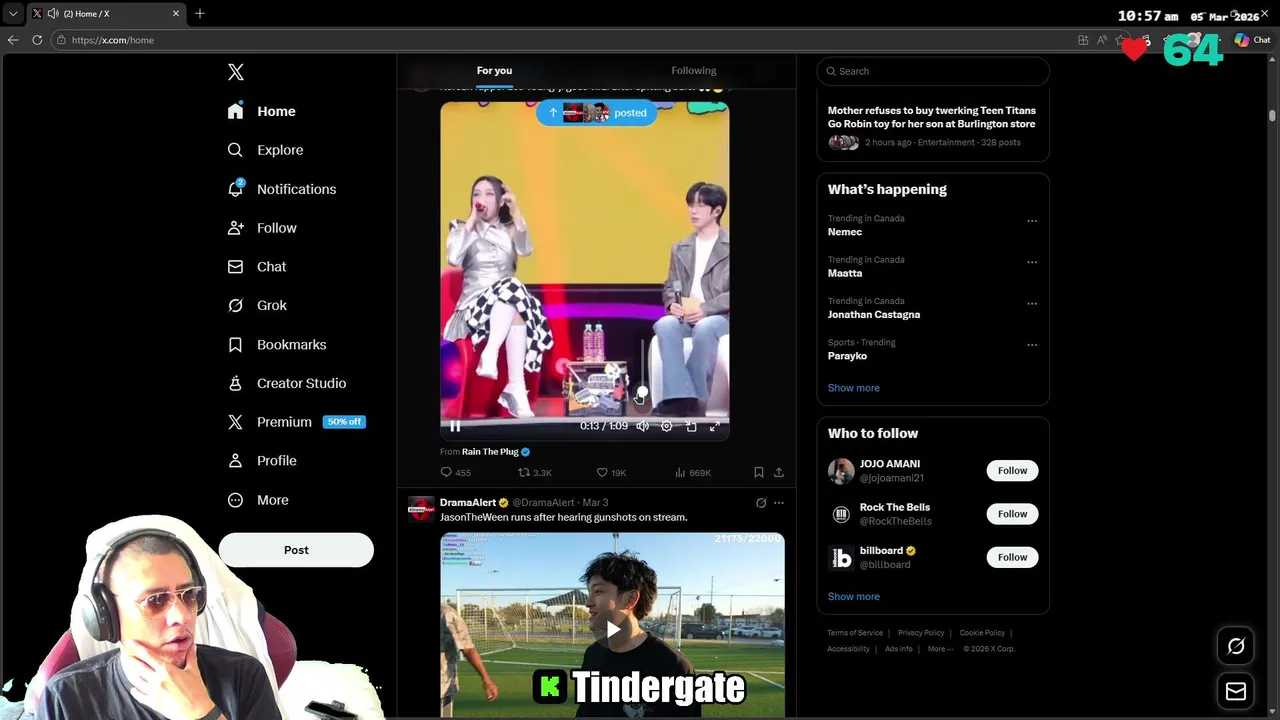Open Grok from the sidebar
1280x720 pixels.
[x=258, y=306]
